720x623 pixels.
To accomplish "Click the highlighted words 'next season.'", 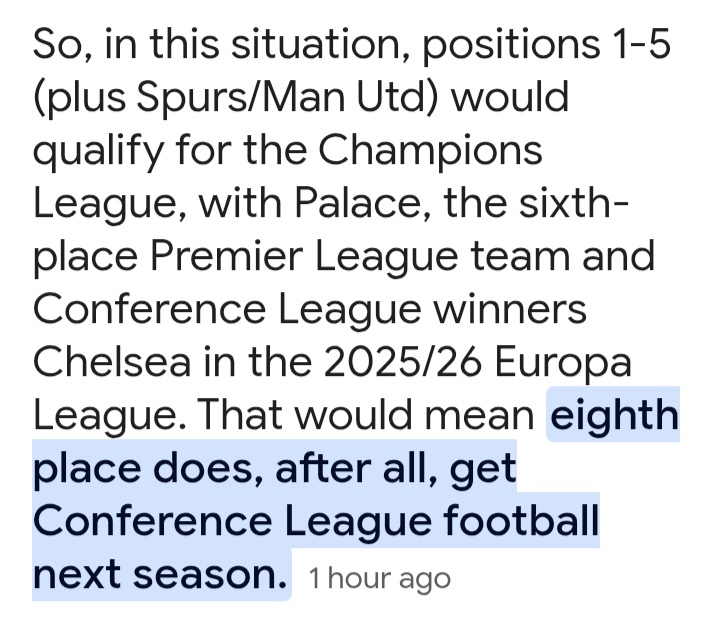I will pos(160,574).
